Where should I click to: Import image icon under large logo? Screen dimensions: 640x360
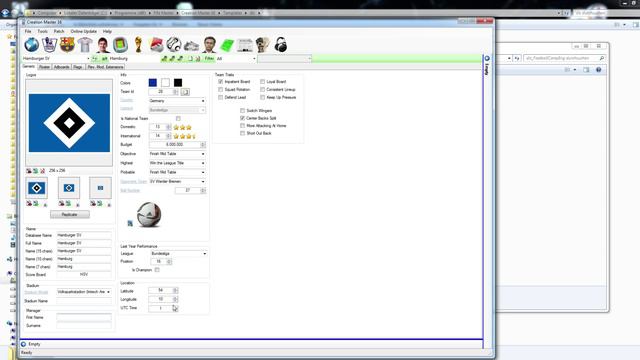point(29,171)
